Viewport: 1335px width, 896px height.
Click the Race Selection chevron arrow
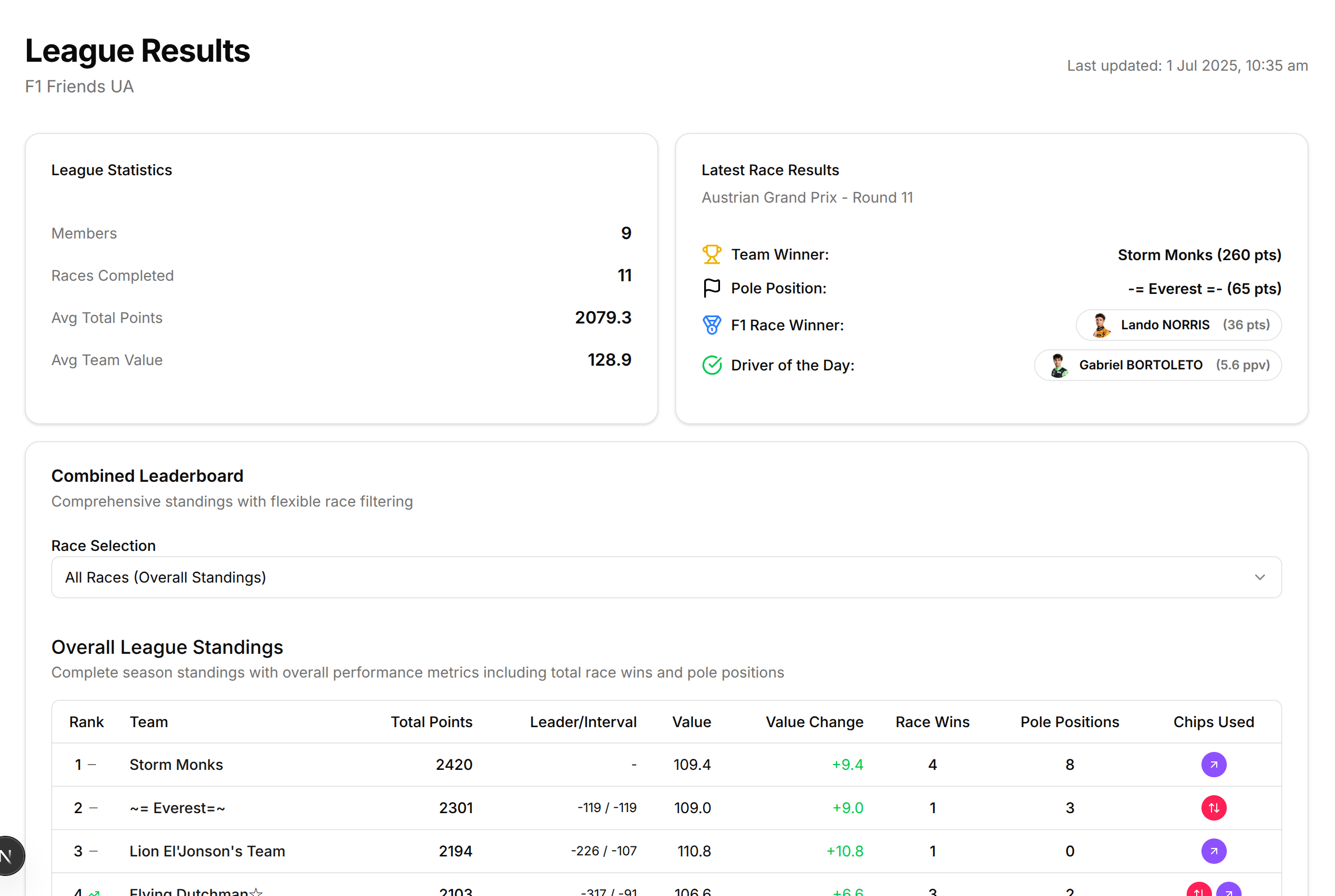click(x=1260, y=577)
